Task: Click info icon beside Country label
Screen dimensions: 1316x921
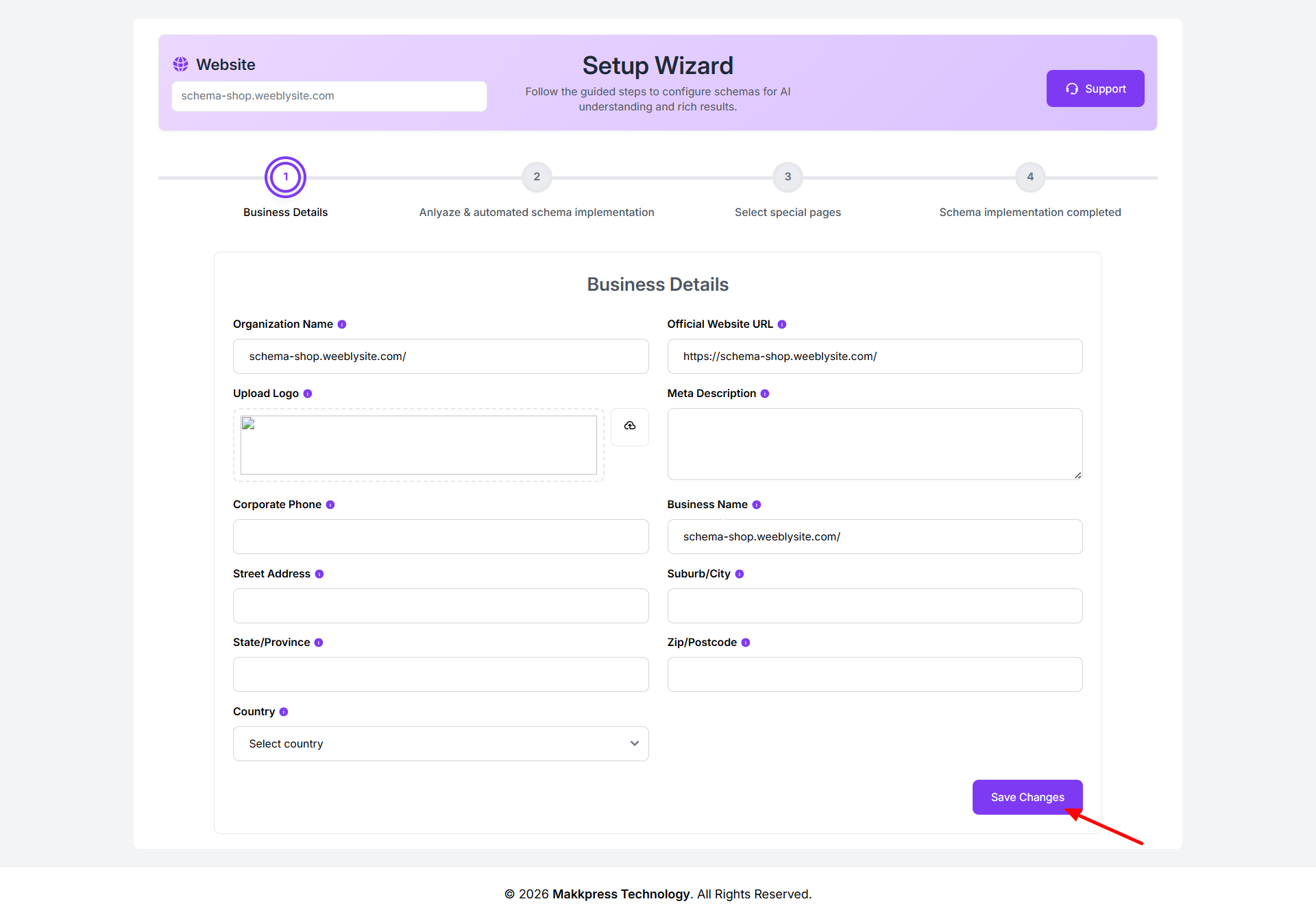Action: coord(284,712)
